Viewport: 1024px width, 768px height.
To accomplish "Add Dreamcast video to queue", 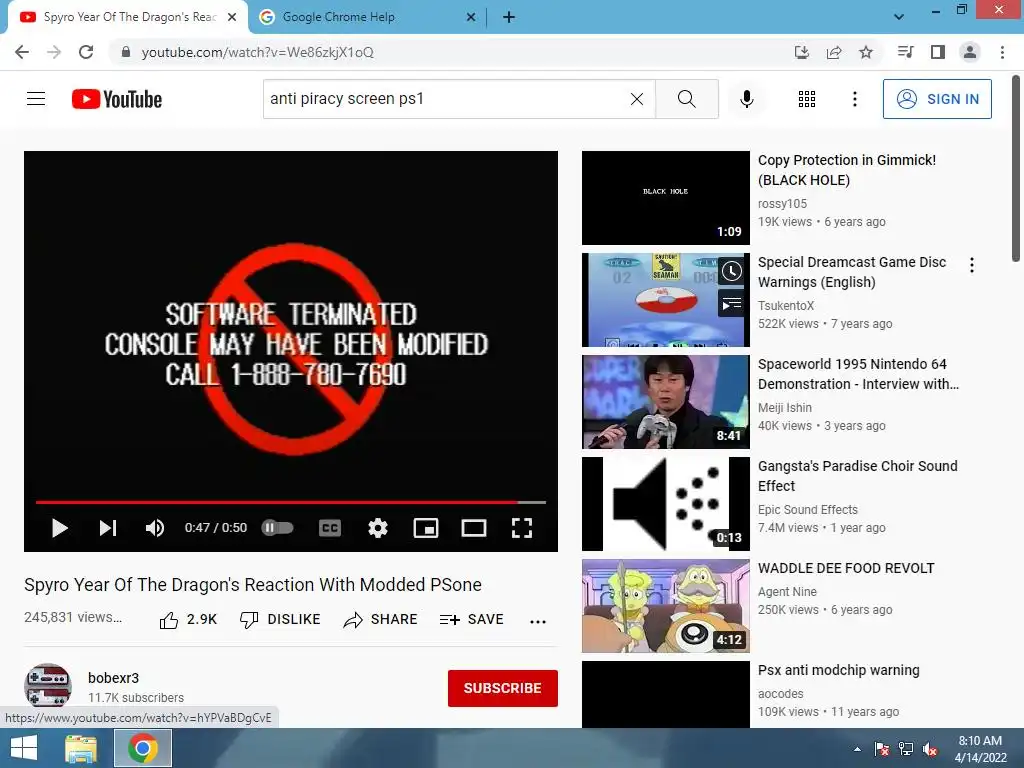I will click(x=731, y=304).
